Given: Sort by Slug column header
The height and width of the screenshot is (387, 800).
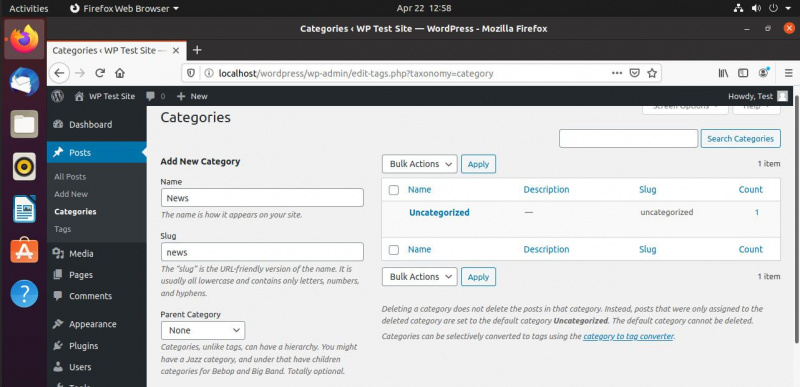Looking at the screenshot, I should tap(647, 189).
